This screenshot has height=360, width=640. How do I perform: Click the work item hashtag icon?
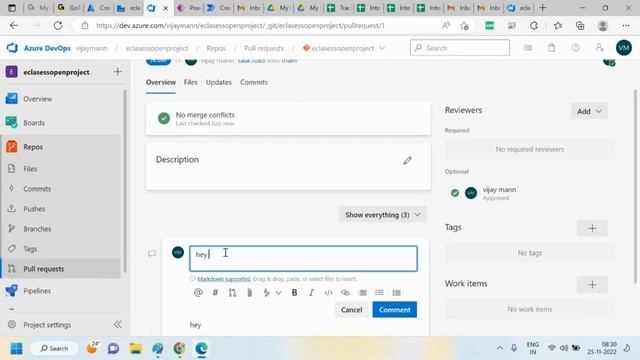pyautogui.click(x=215, y=292)
